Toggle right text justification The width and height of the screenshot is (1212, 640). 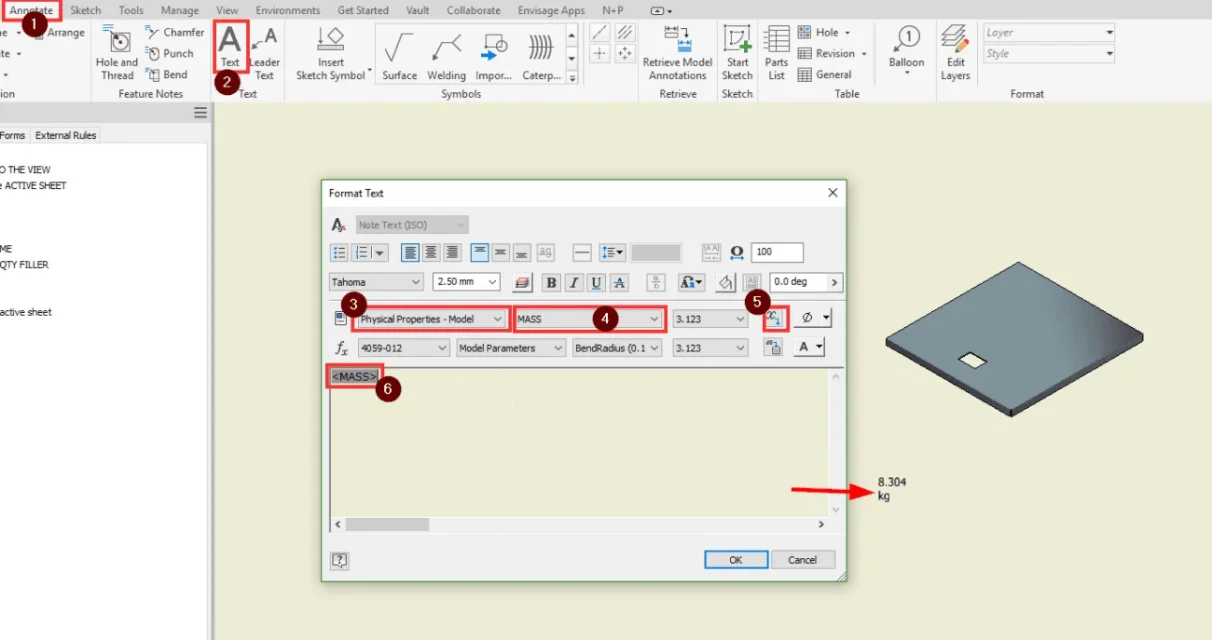pos(452,253)
